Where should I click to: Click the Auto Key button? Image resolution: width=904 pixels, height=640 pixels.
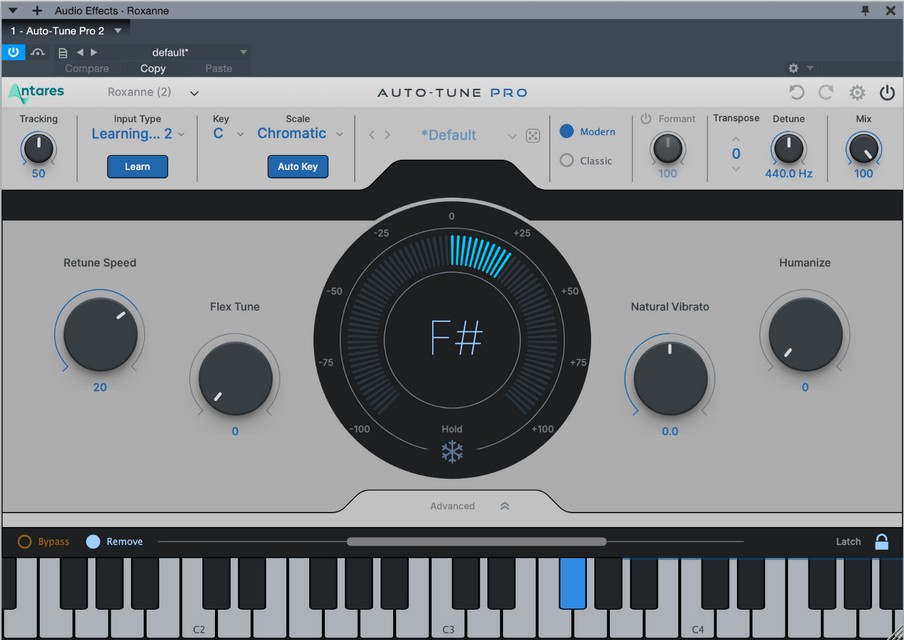(297, 167)
